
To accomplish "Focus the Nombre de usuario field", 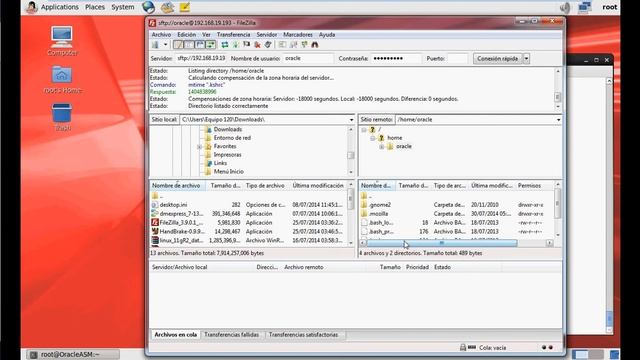I will pos(308,58).
